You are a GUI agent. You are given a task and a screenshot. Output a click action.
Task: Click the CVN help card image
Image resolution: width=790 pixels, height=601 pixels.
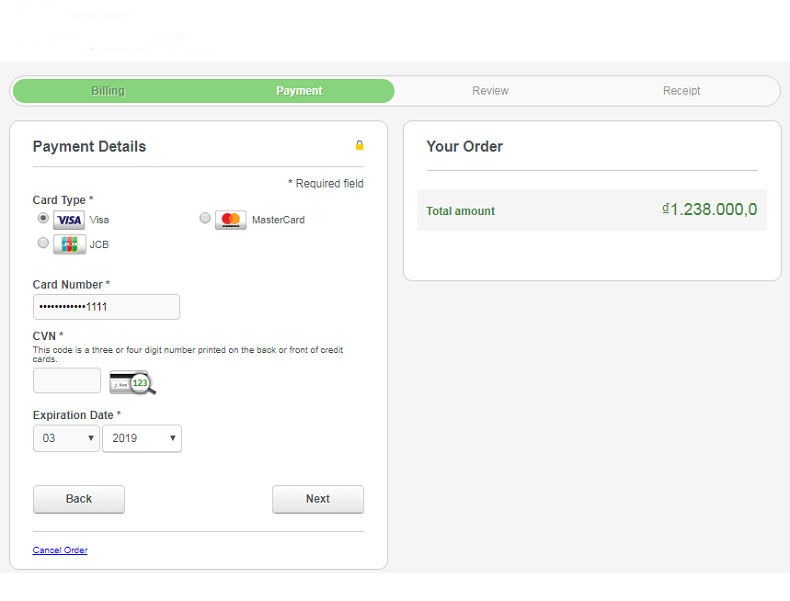(132, 381)
